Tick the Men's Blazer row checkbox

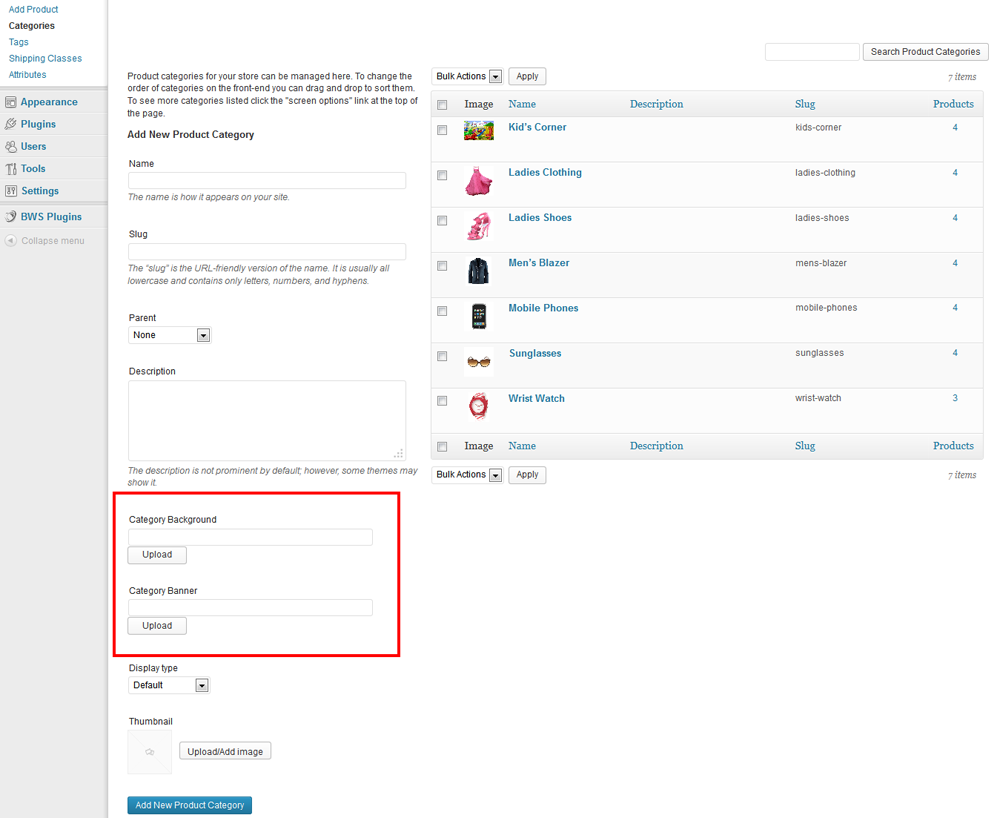(442, 266)
